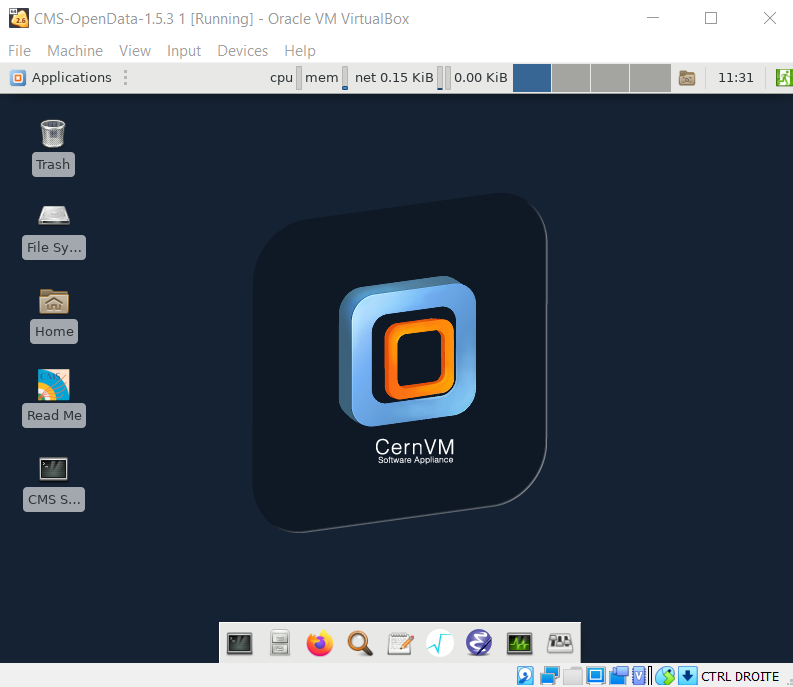This screenshot has width=793, height=687.
Task: Click the clock showing 11:31
Action: click(735, 78)
